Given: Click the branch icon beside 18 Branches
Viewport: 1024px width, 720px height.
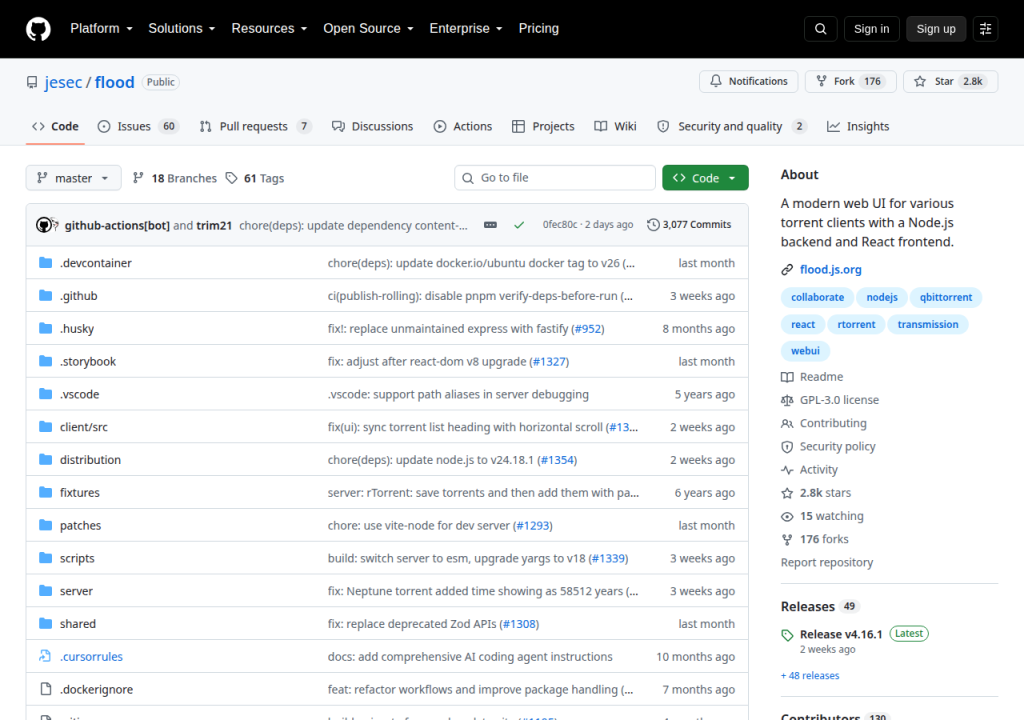Looking at the screenshot, I should pyautogui.click(x=138, y=178).
